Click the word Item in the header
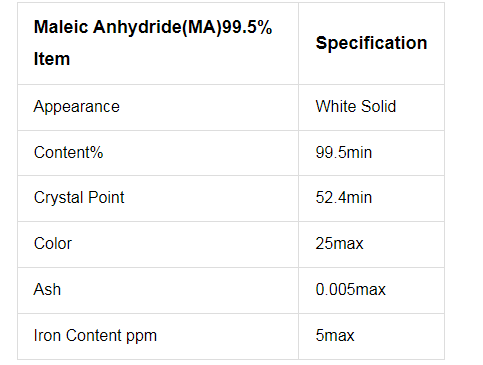 52,59
